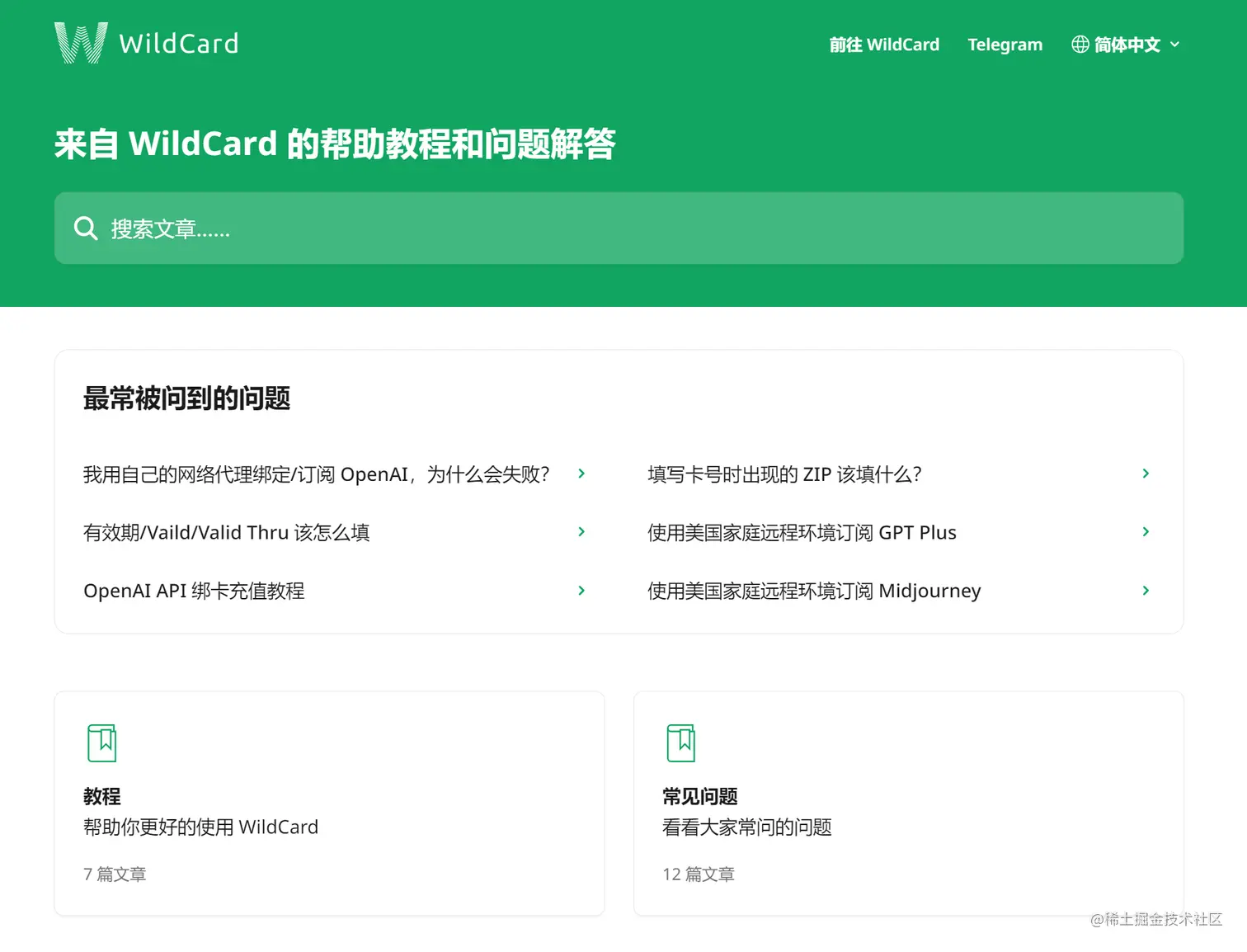Click the WildCard W logo icon
Screen dimensions: 1247x952
81,43
